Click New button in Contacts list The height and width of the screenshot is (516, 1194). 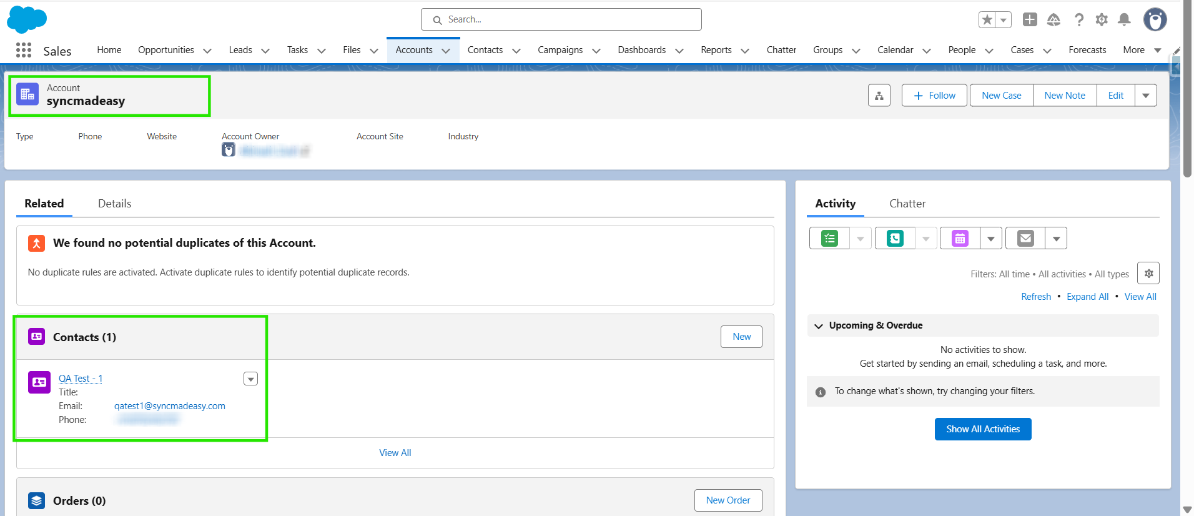(x=742, y=336)
